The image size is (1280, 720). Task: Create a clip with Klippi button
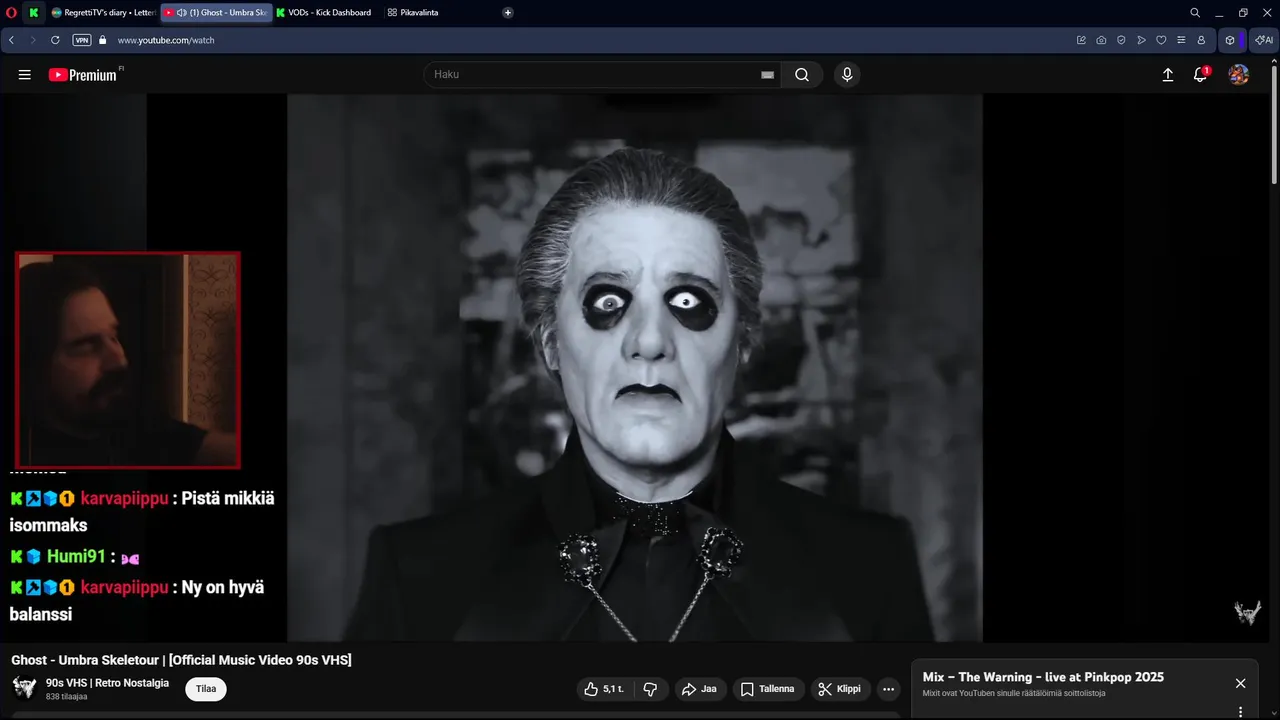[840, 689]
